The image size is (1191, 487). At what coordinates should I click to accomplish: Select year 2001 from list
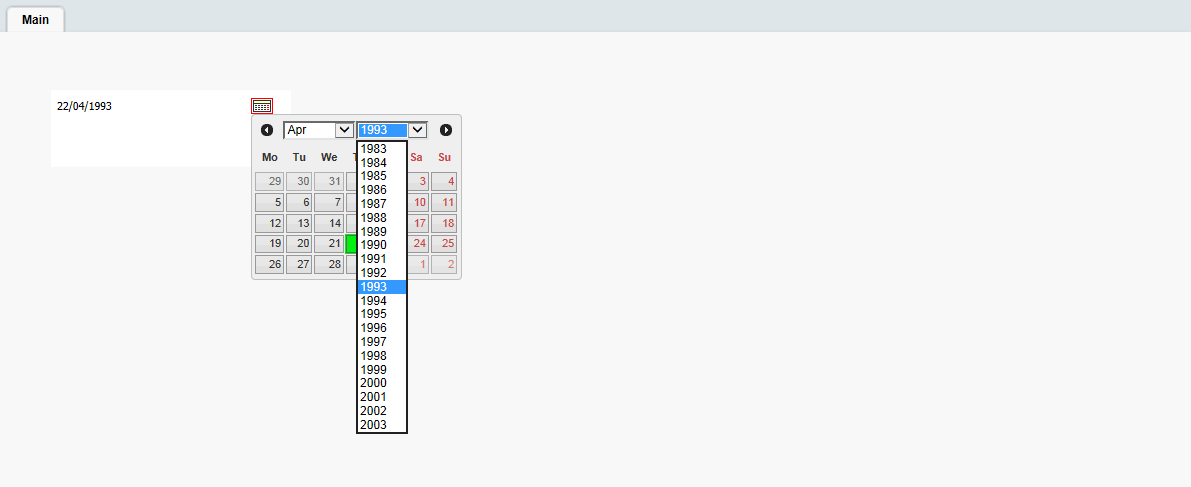click(382, 397)
